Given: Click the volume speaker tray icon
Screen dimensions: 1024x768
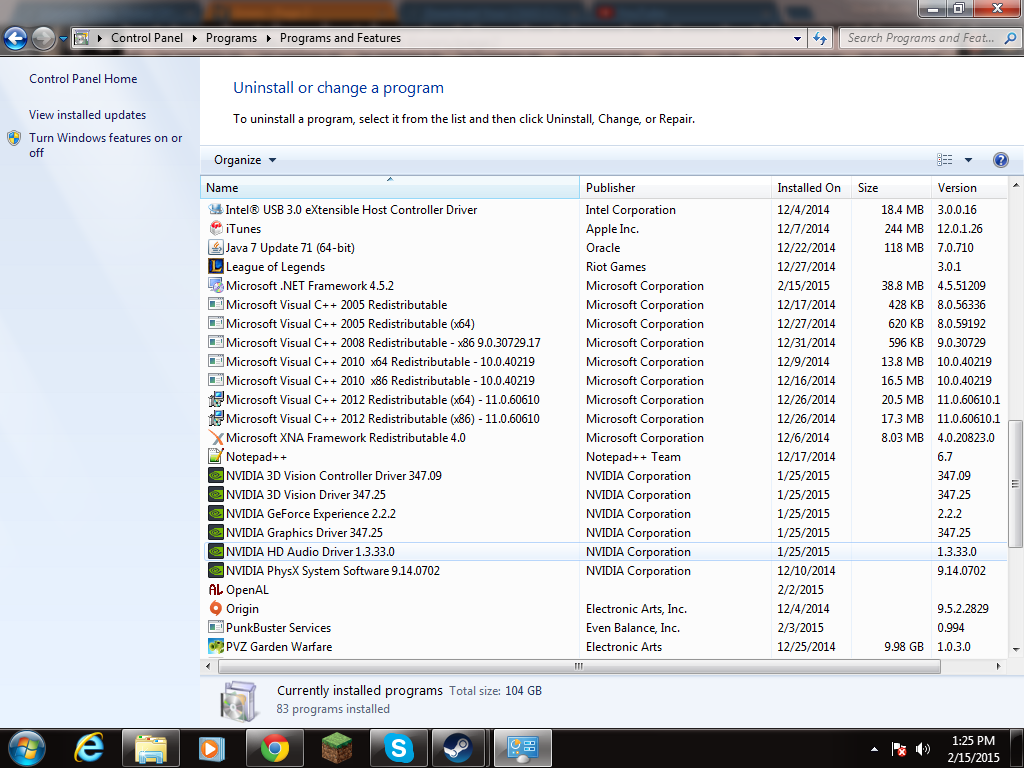Looking at the screenshot, I should 922,749.
